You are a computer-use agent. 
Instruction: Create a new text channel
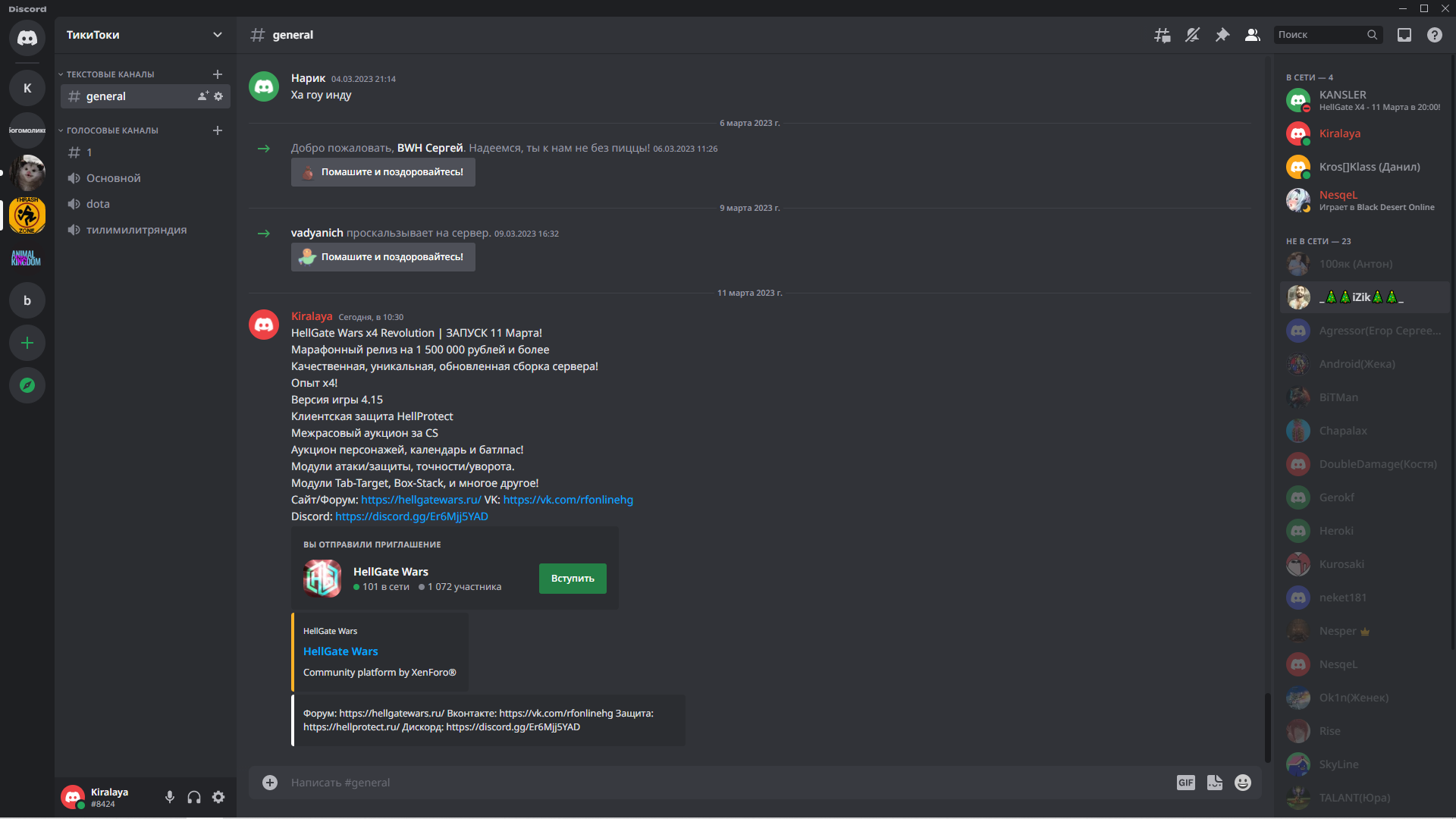(218, 74)
